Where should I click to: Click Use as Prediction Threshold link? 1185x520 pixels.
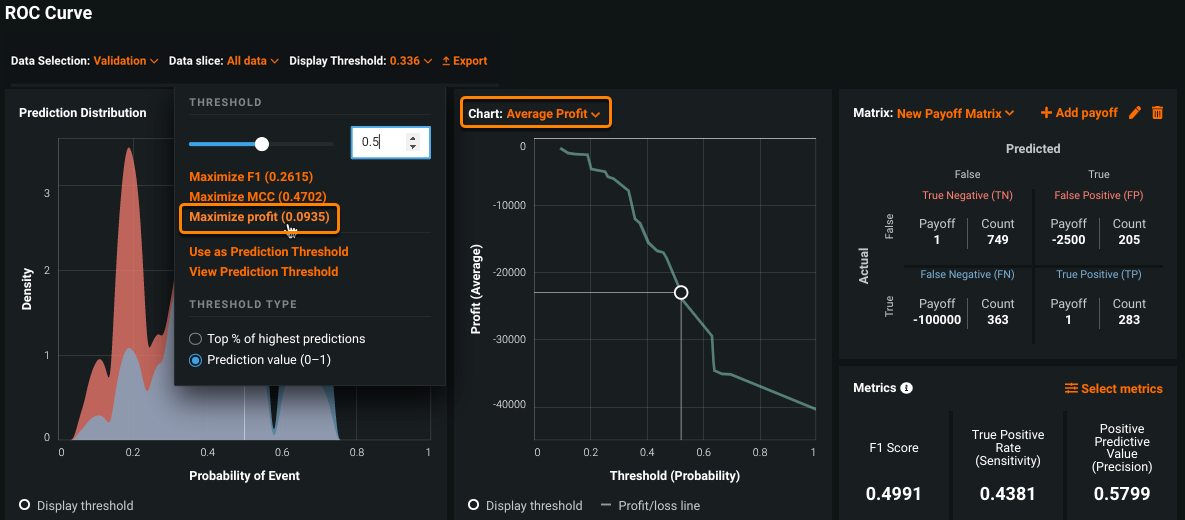268,252
